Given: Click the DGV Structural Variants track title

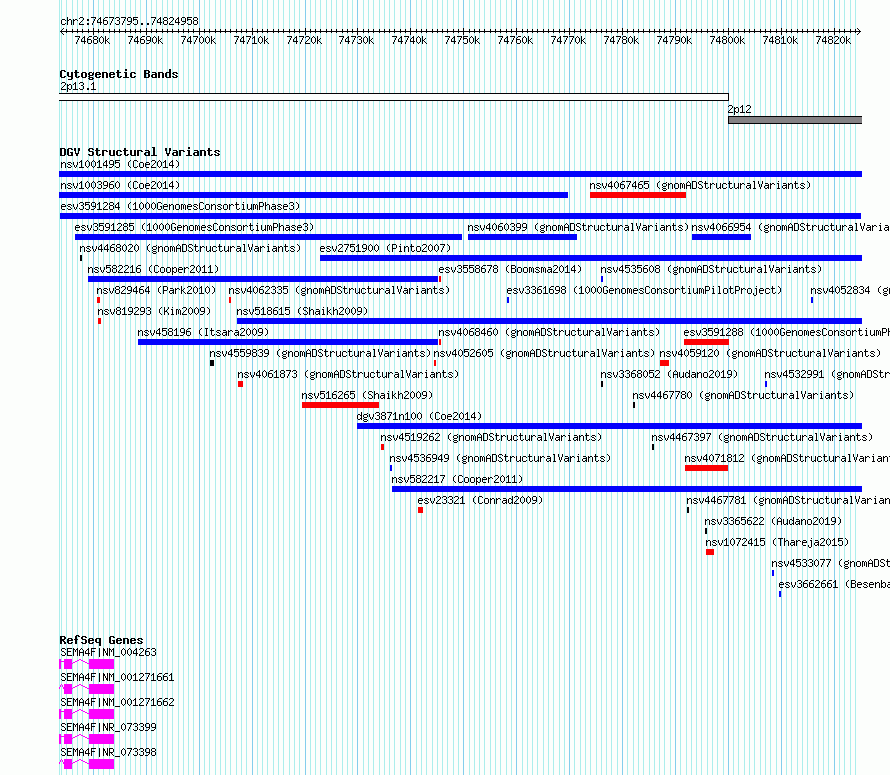Looking at the screenshot, I should (140, 152).
